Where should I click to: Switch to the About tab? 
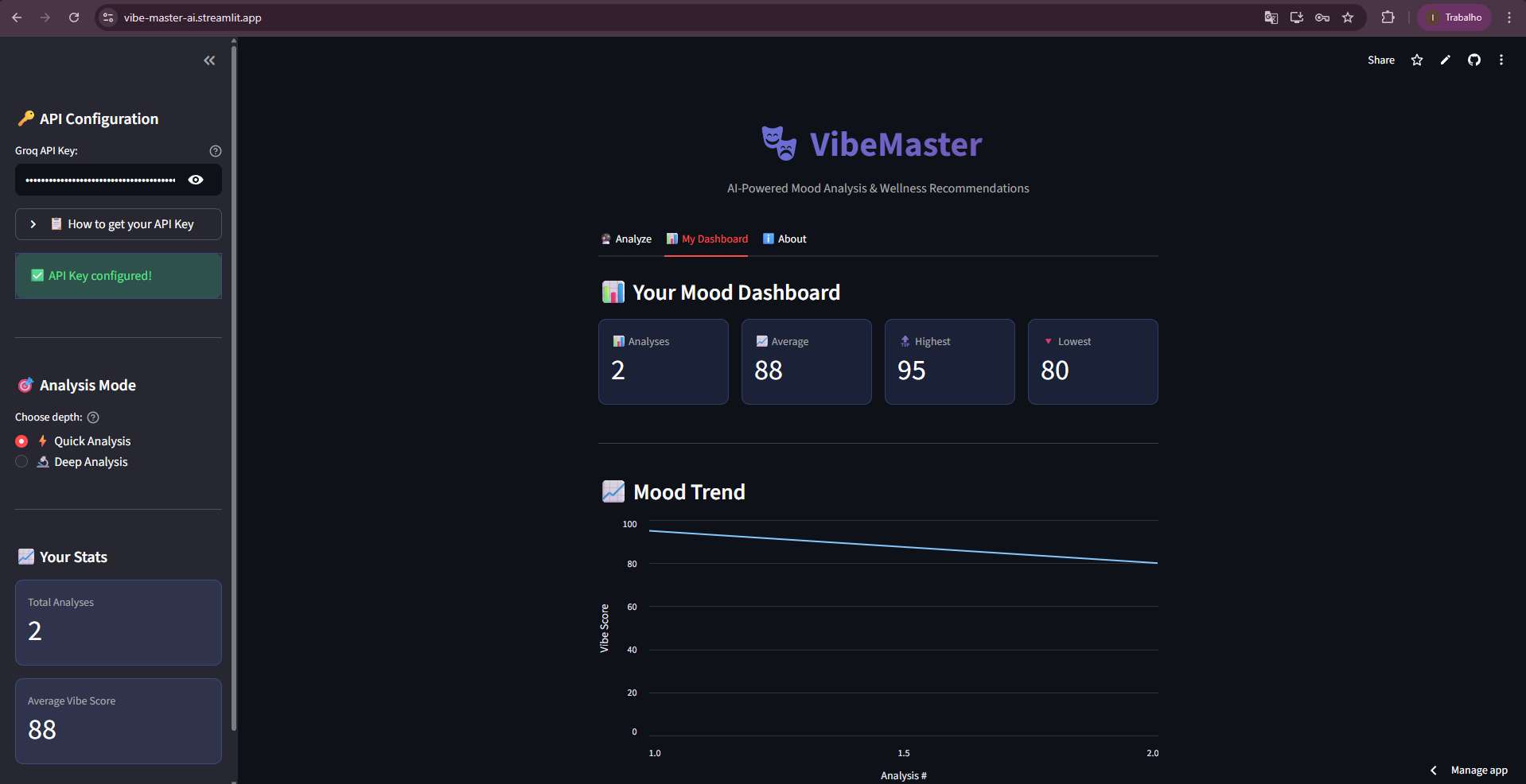(x=784, y=239)
